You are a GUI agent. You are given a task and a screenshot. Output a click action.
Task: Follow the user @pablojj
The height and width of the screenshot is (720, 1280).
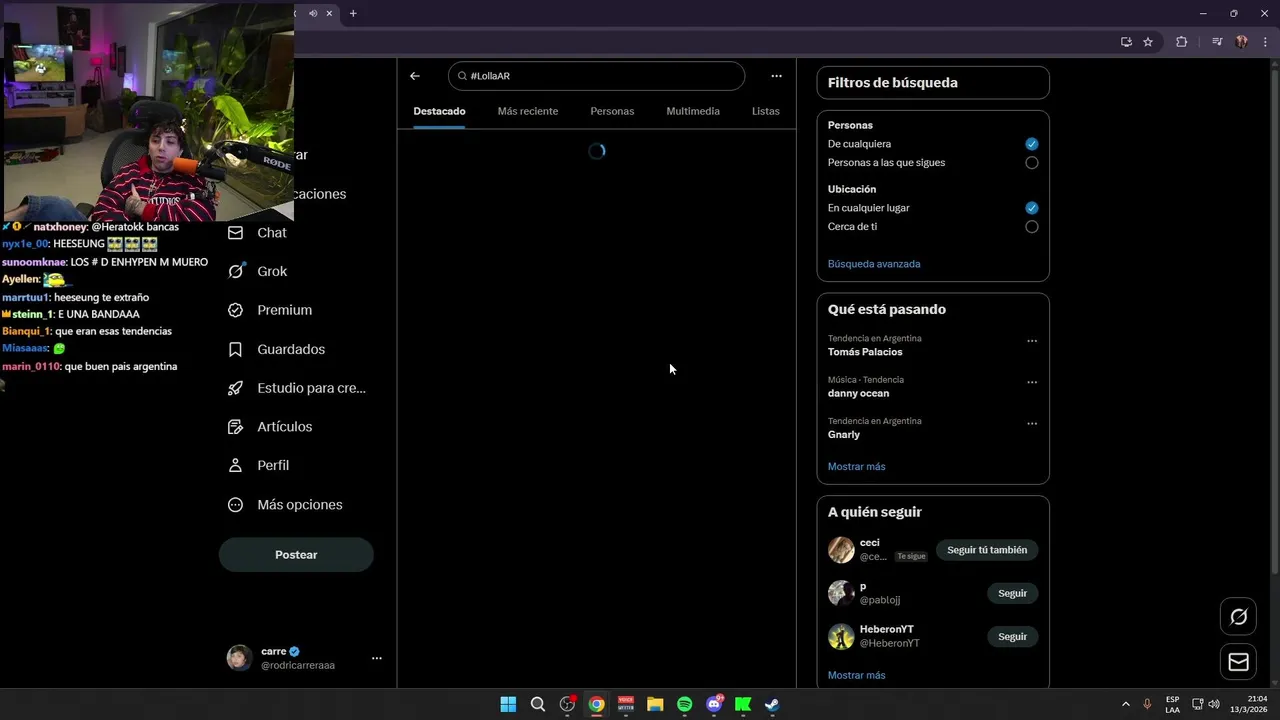[1012, 593]
